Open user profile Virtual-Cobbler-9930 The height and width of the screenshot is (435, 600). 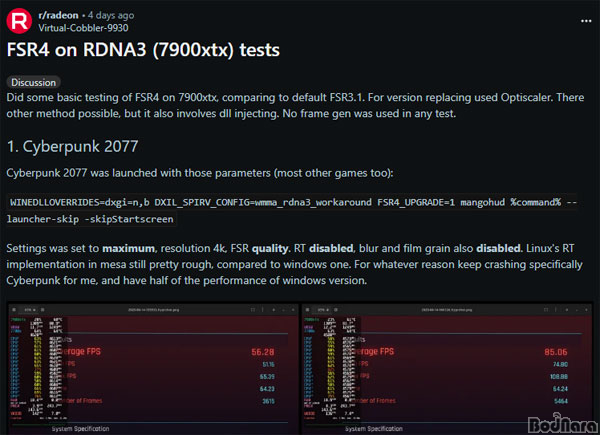83,28
